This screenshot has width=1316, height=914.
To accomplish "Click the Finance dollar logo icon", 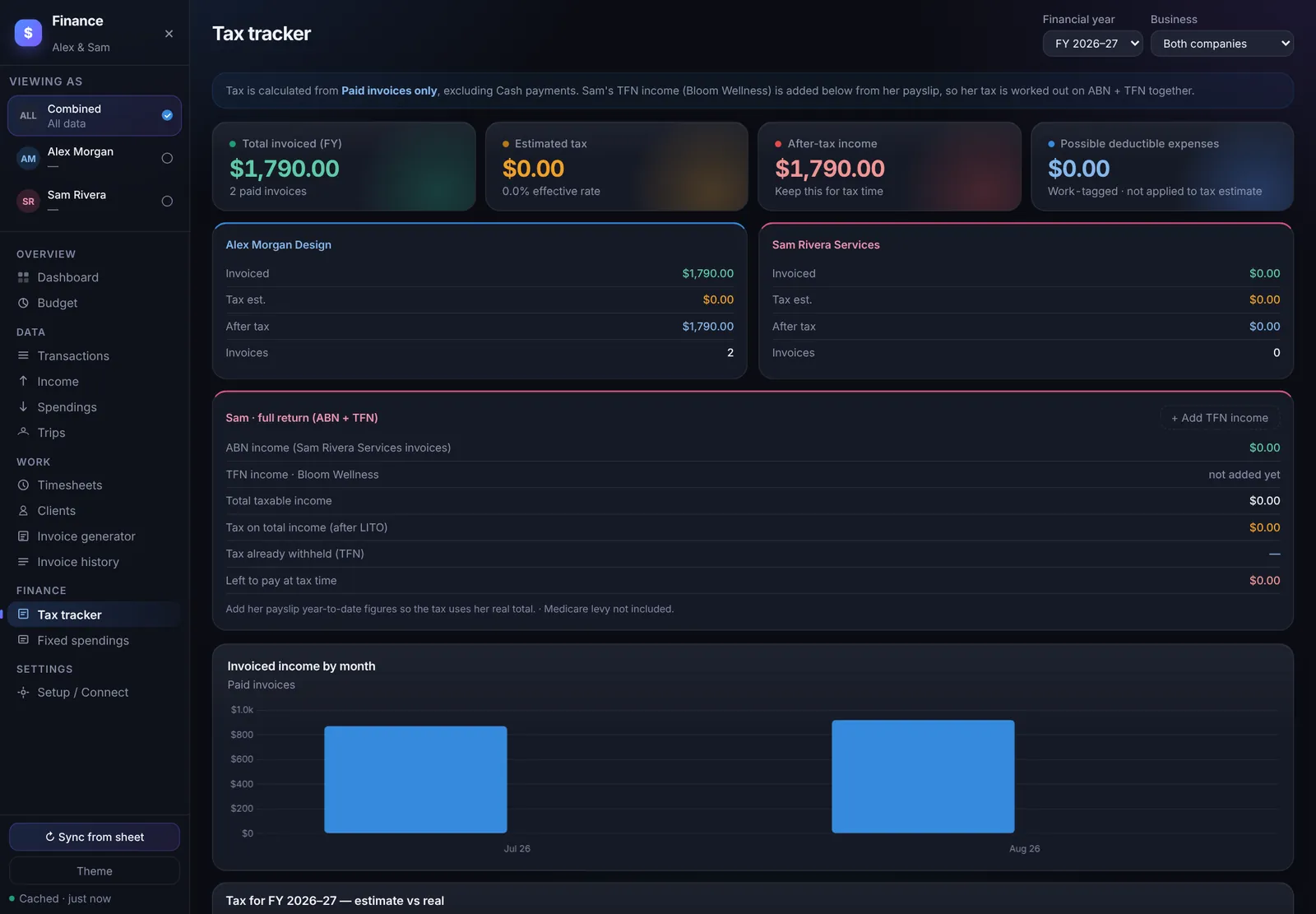I will coord(28,33).
